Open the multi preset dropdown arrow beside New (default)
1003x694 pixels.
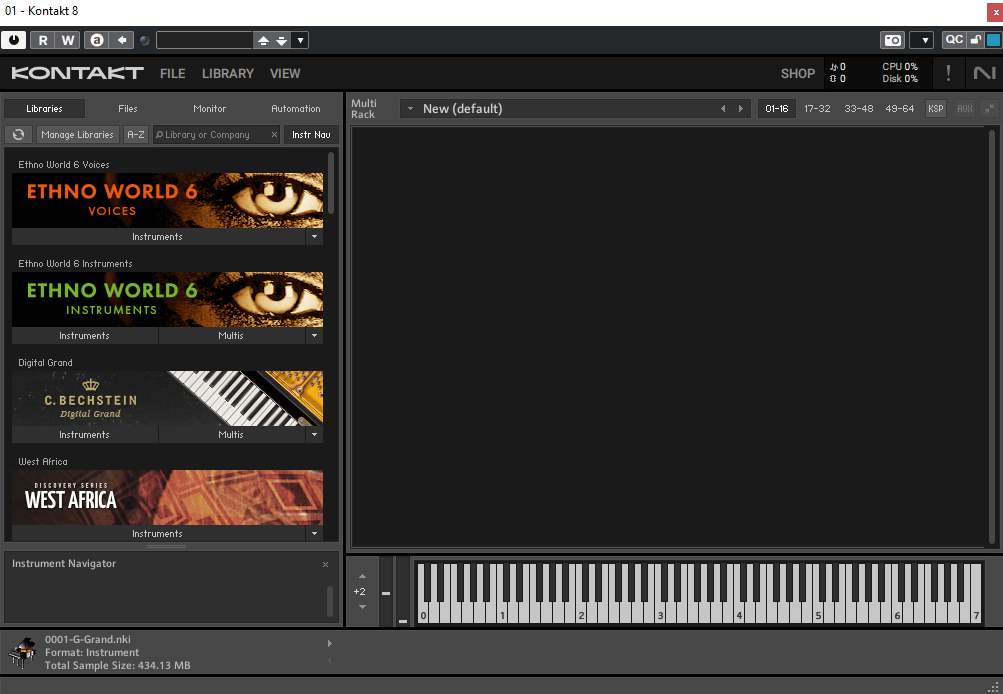coord(410,109)
